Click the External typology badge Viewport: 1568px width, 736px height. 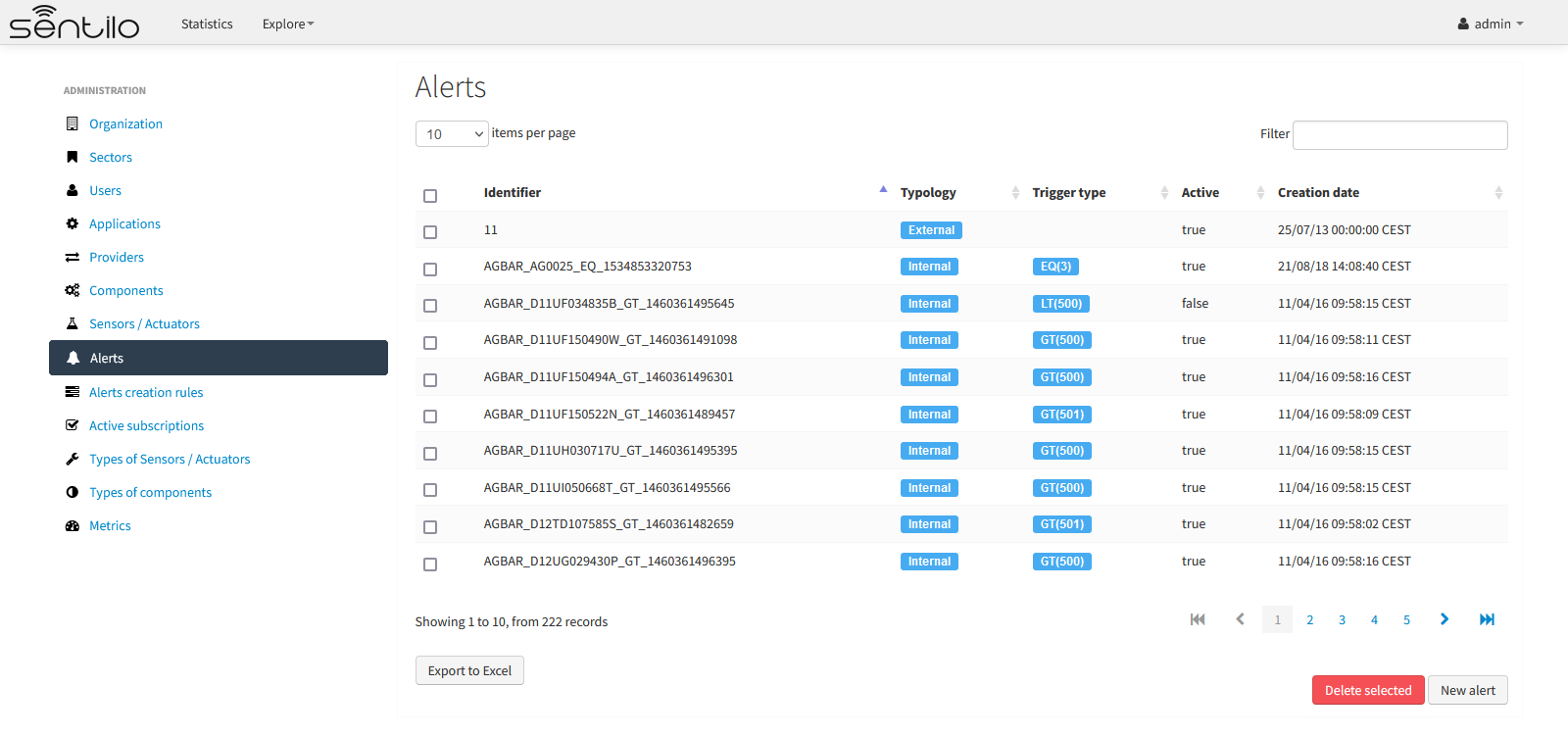point(931,230)
